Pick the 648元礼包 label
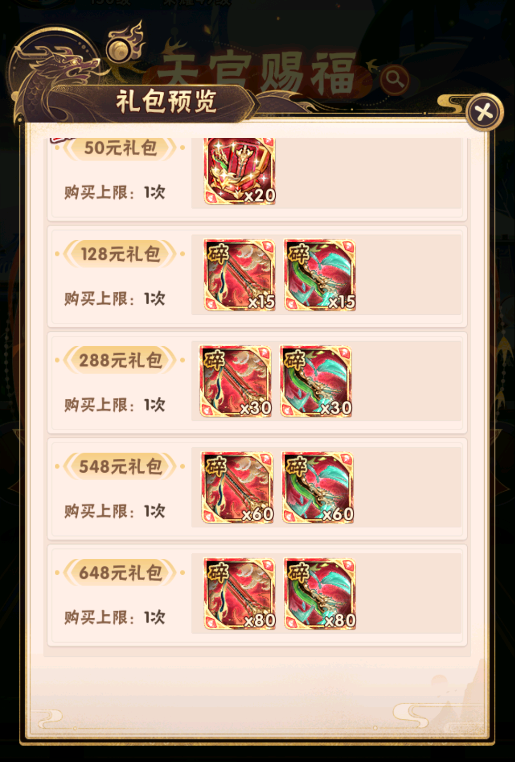The width and height of the screenshot is (515, 762). [120, 573]
